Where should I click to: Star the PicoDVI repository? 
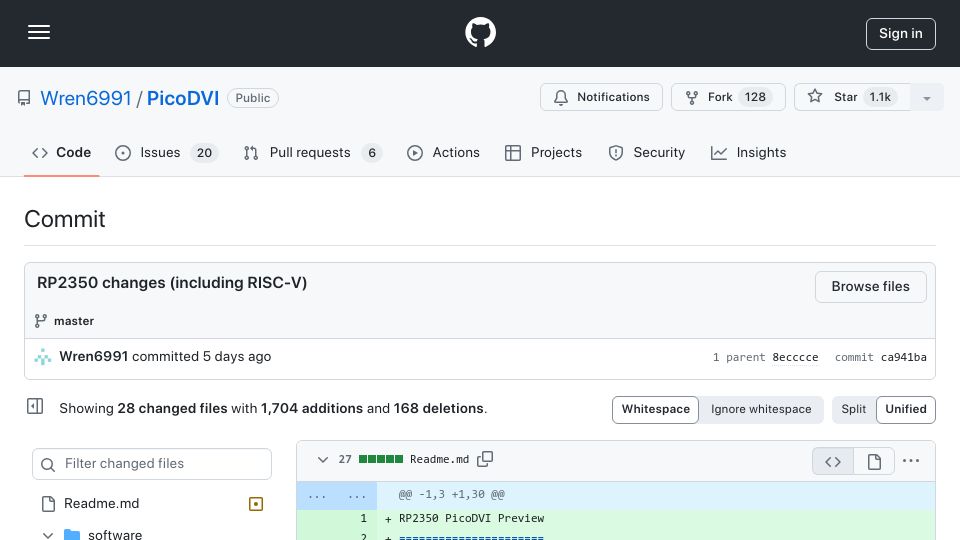click(852, 97)
